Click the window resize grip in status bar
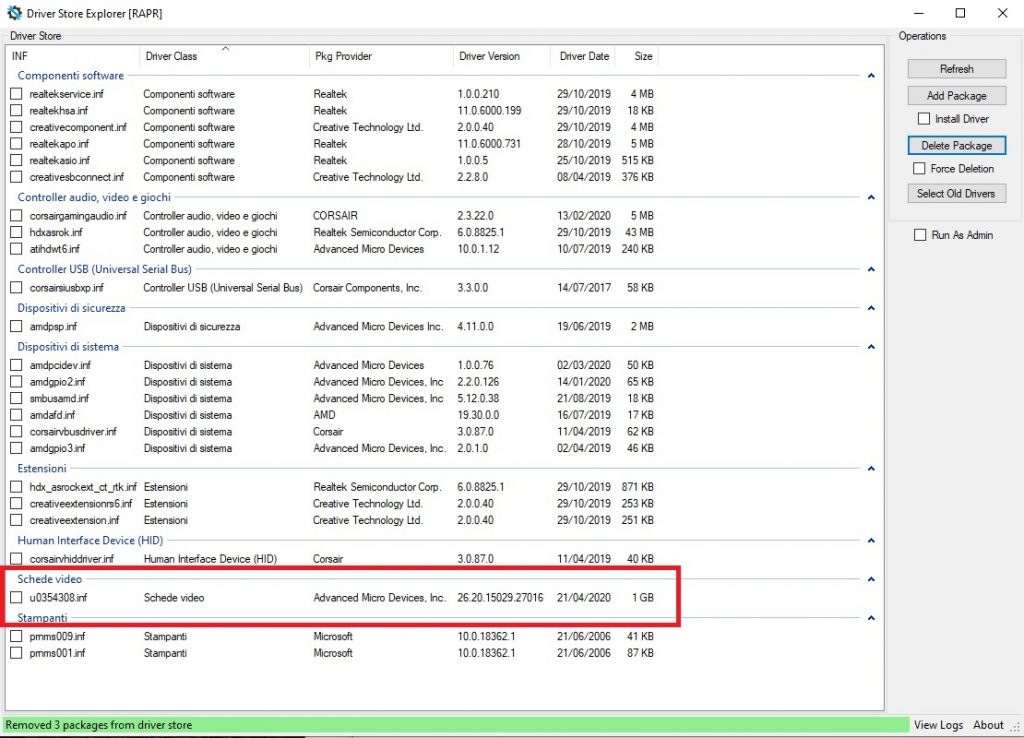Viewport: 1024px width, 738px height. coord(1016,727)
